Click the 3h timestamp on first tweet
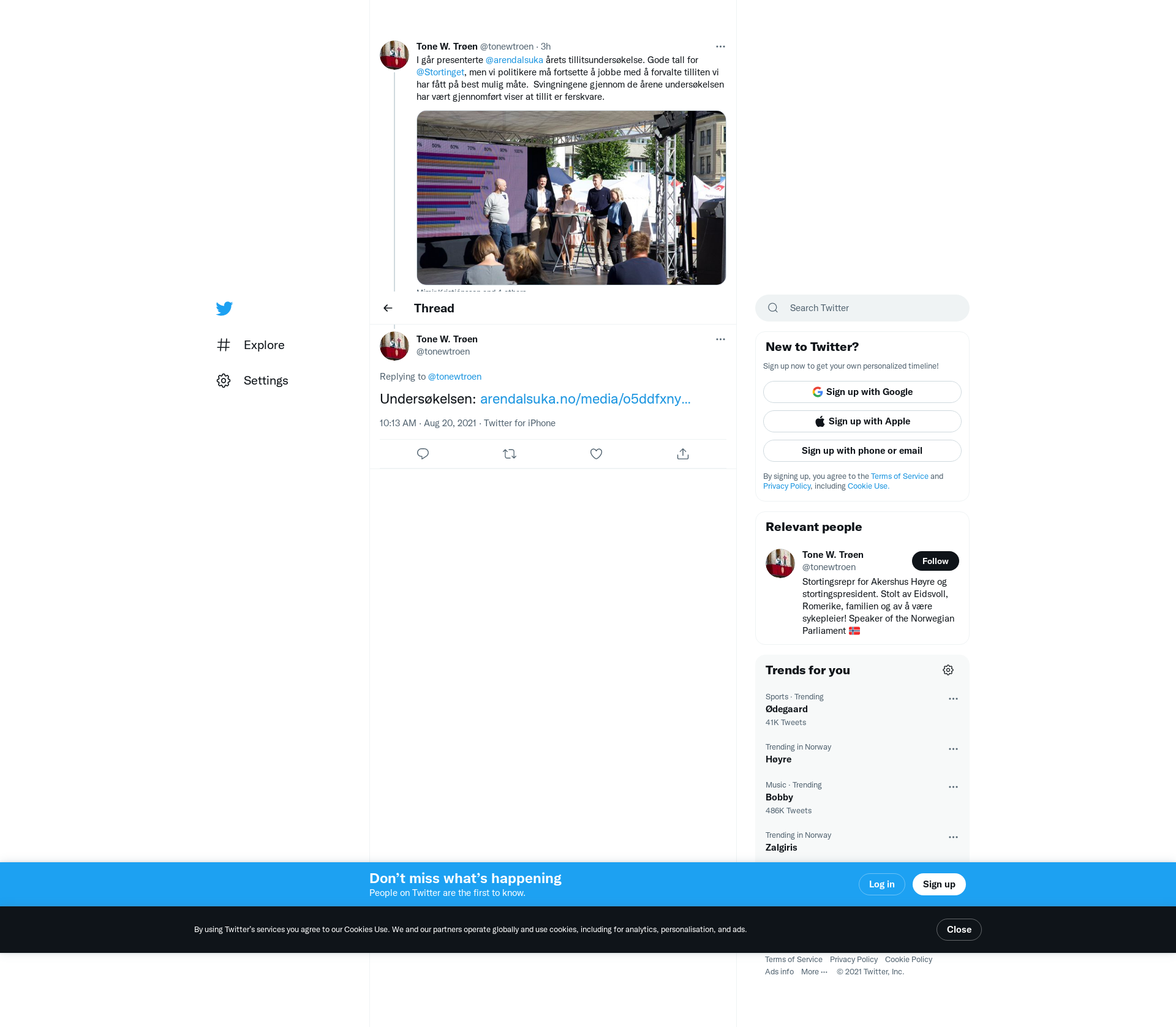This screenshot has width=1176, height=1027. 546,47
